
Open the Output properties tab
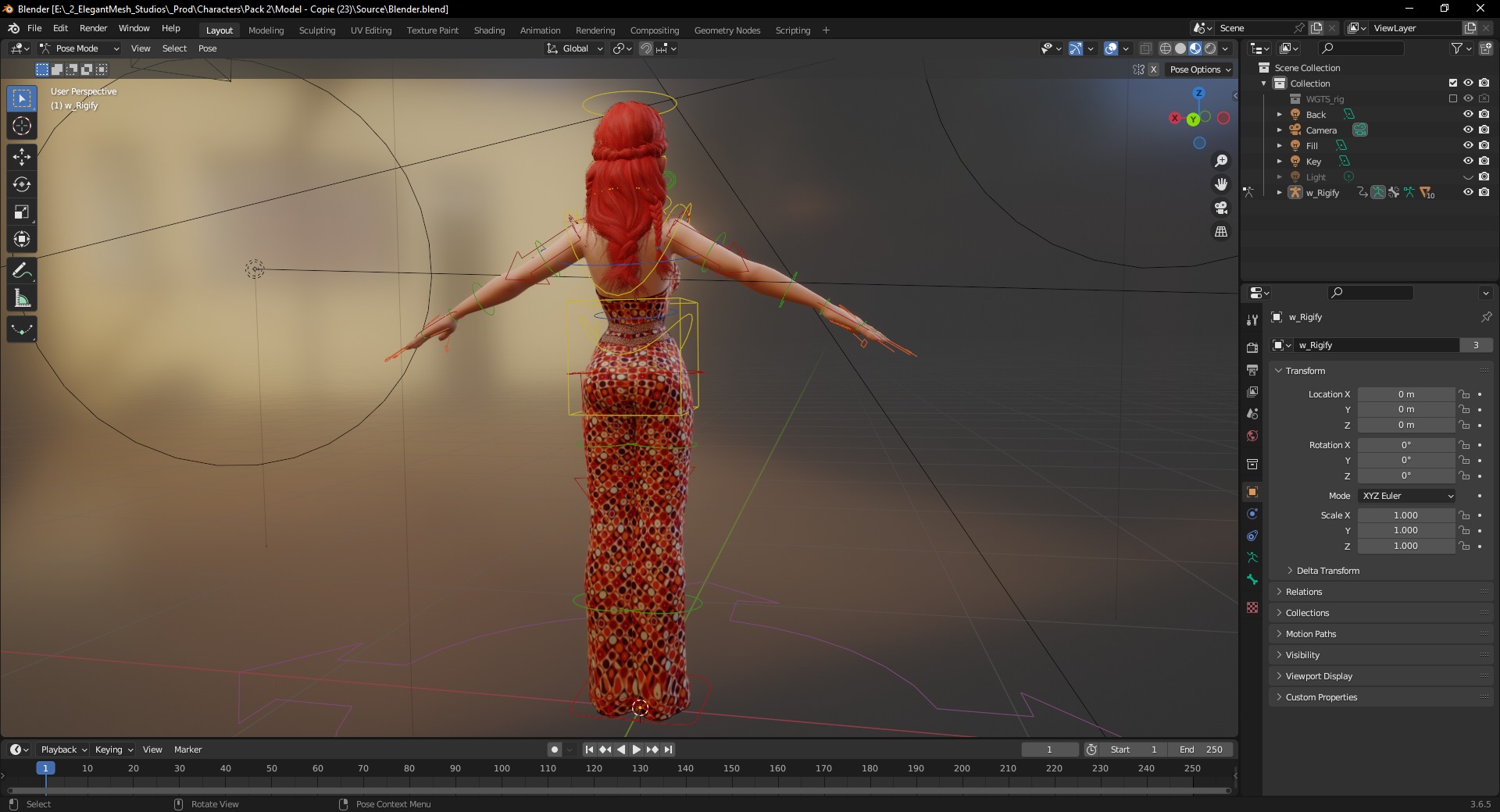click(x=1252, y=369)
